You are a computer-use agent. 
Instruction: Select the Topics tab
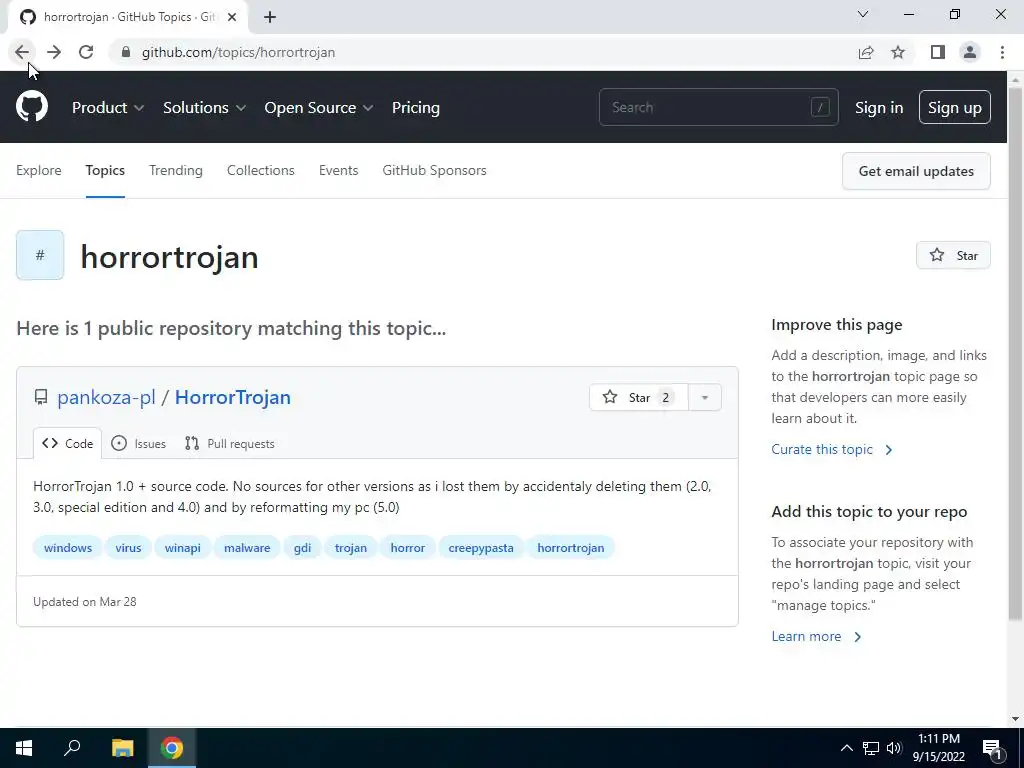click(x=105, y=170)
